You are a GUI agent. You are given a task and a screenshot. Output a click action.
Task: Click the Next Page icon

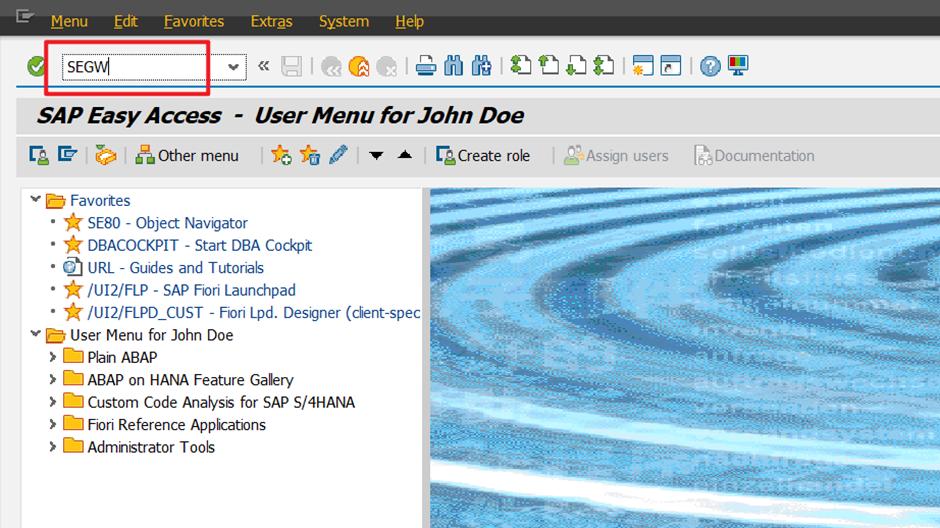576,65
